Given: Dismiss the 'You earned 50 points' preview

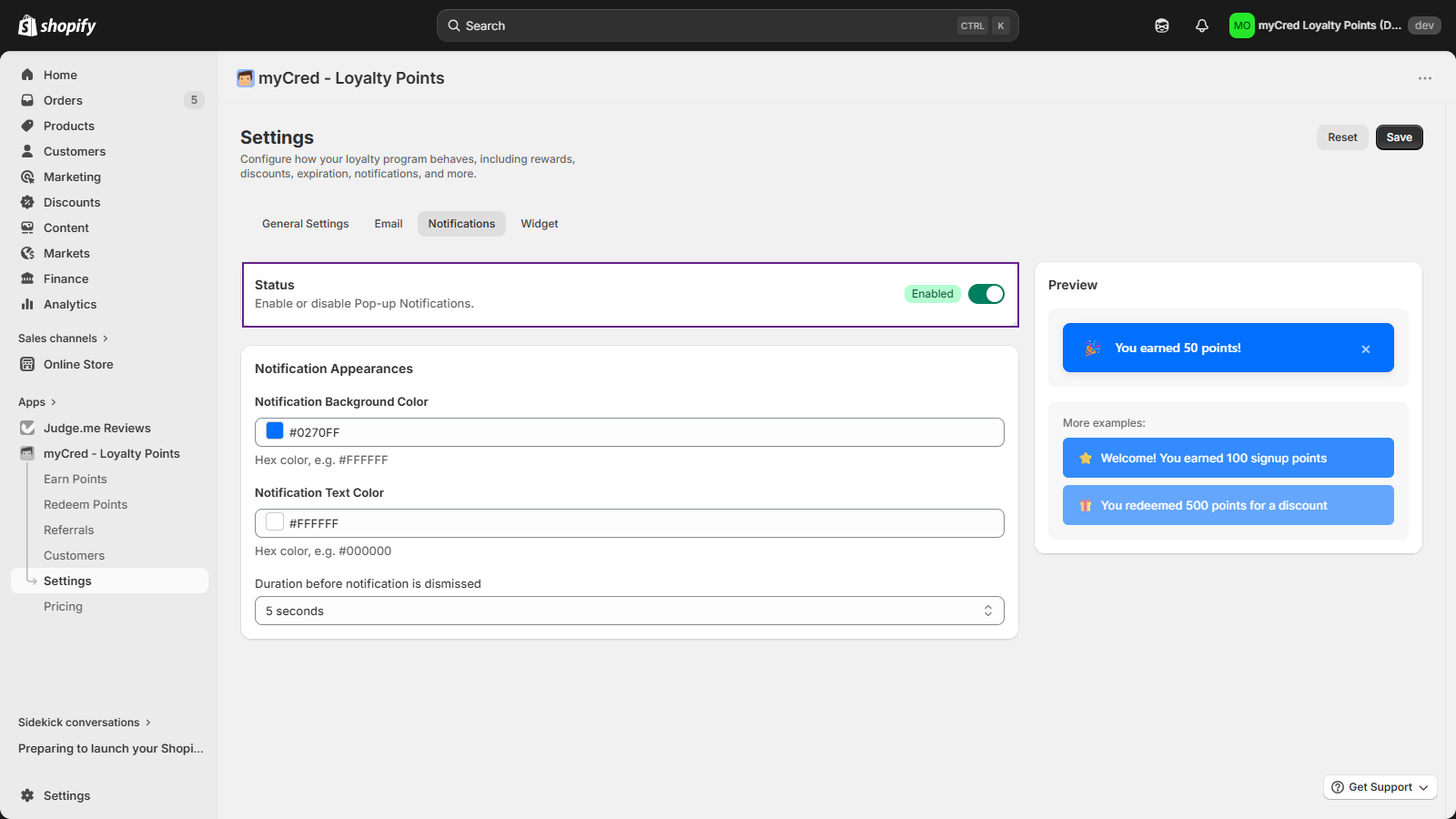Looking at the screenshot, I should (x=1365, y=349).
